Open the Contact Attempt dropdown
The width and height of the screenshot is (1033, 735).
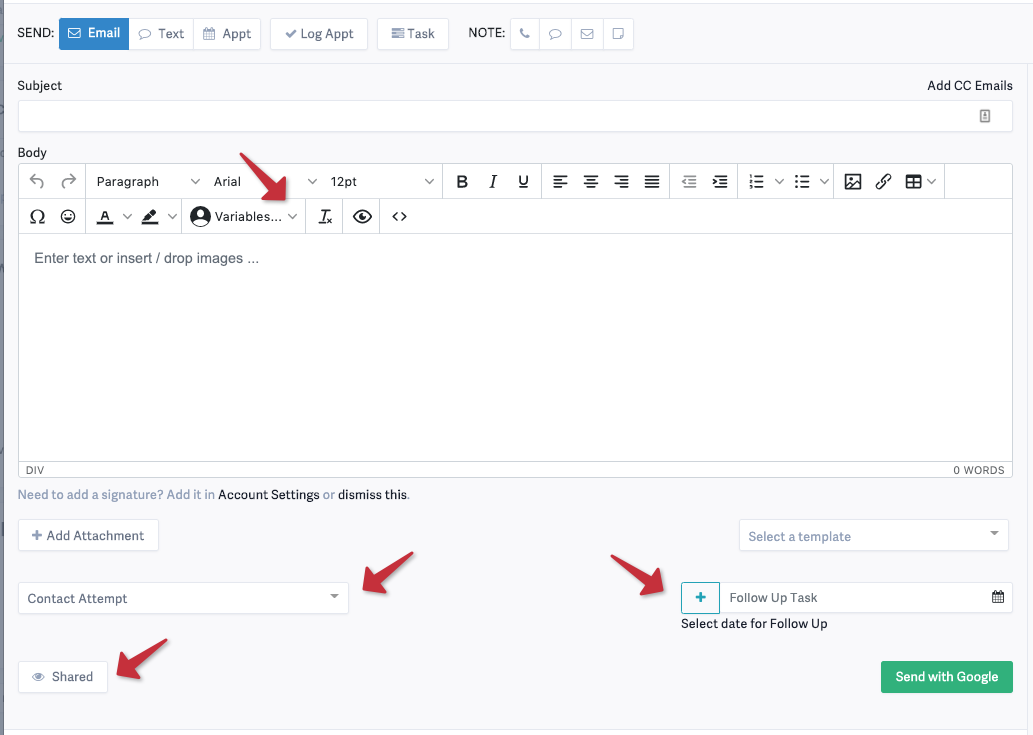(183, 598)
